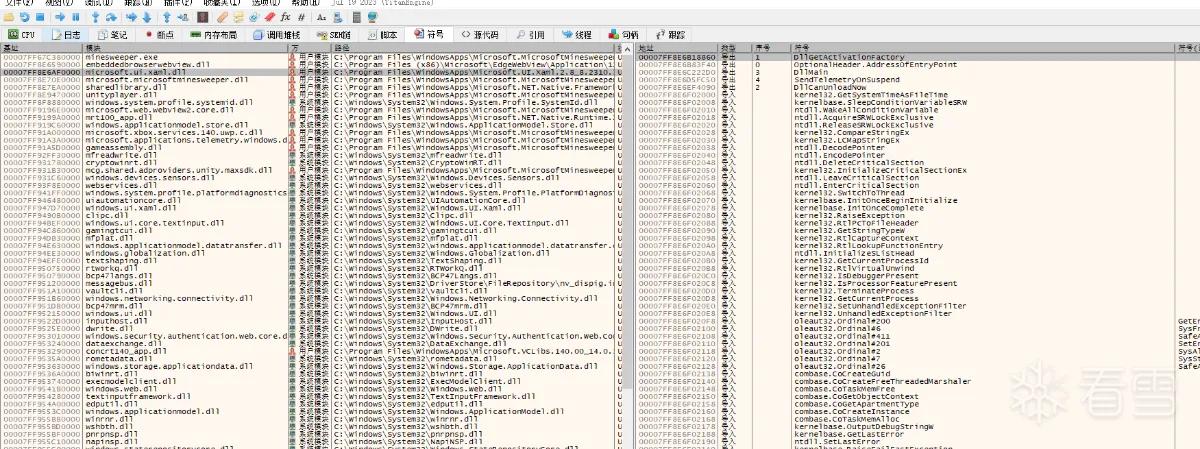This screenshot has width=1200, height=449.
Task: Open Patches via the bandage icon
Action: coord(223,17)
